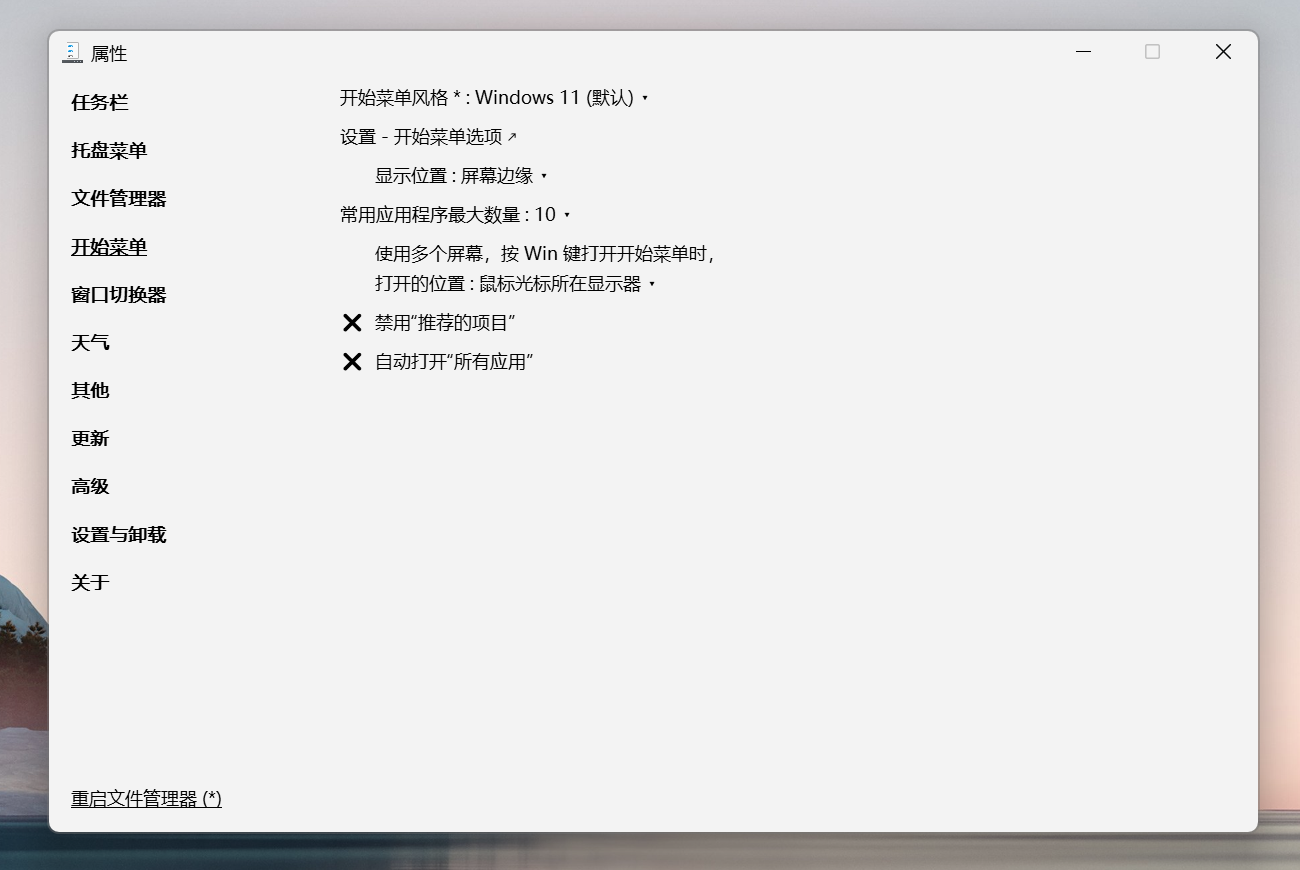Select the 天气 sidebar item
This screenshot has height=870, width=1300.
[x=90, y=343]
